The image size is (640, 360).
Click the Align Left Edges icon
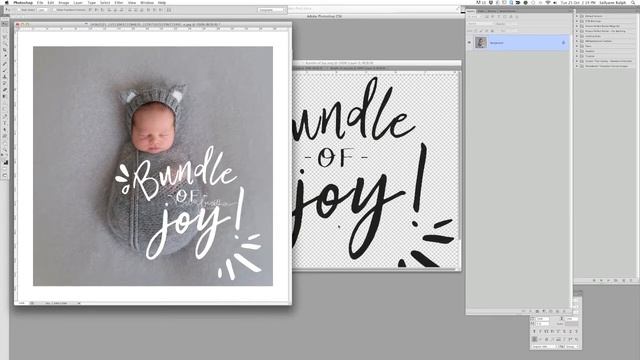pyautogui.click(x=109, y=10)
